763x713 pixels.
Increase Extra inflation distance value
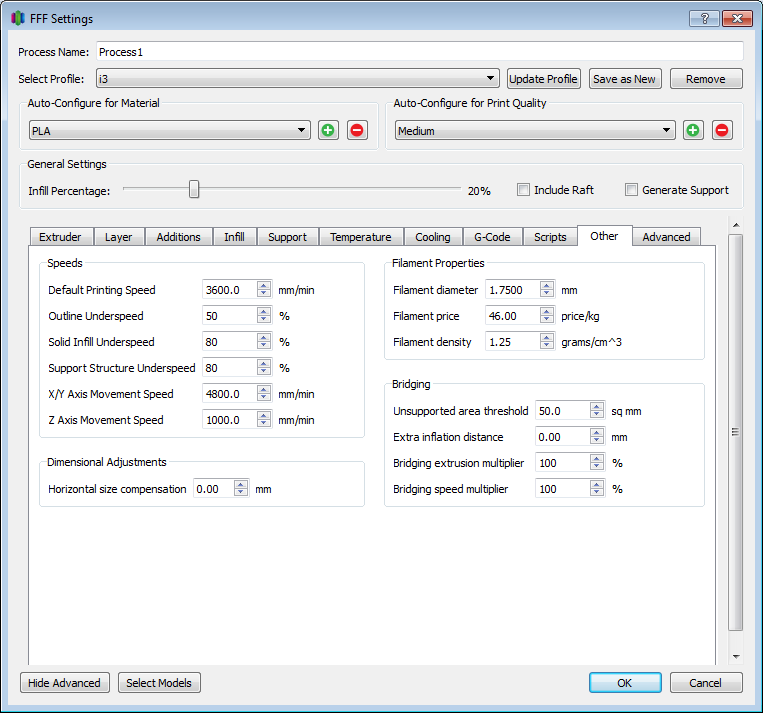click(597, 433)
